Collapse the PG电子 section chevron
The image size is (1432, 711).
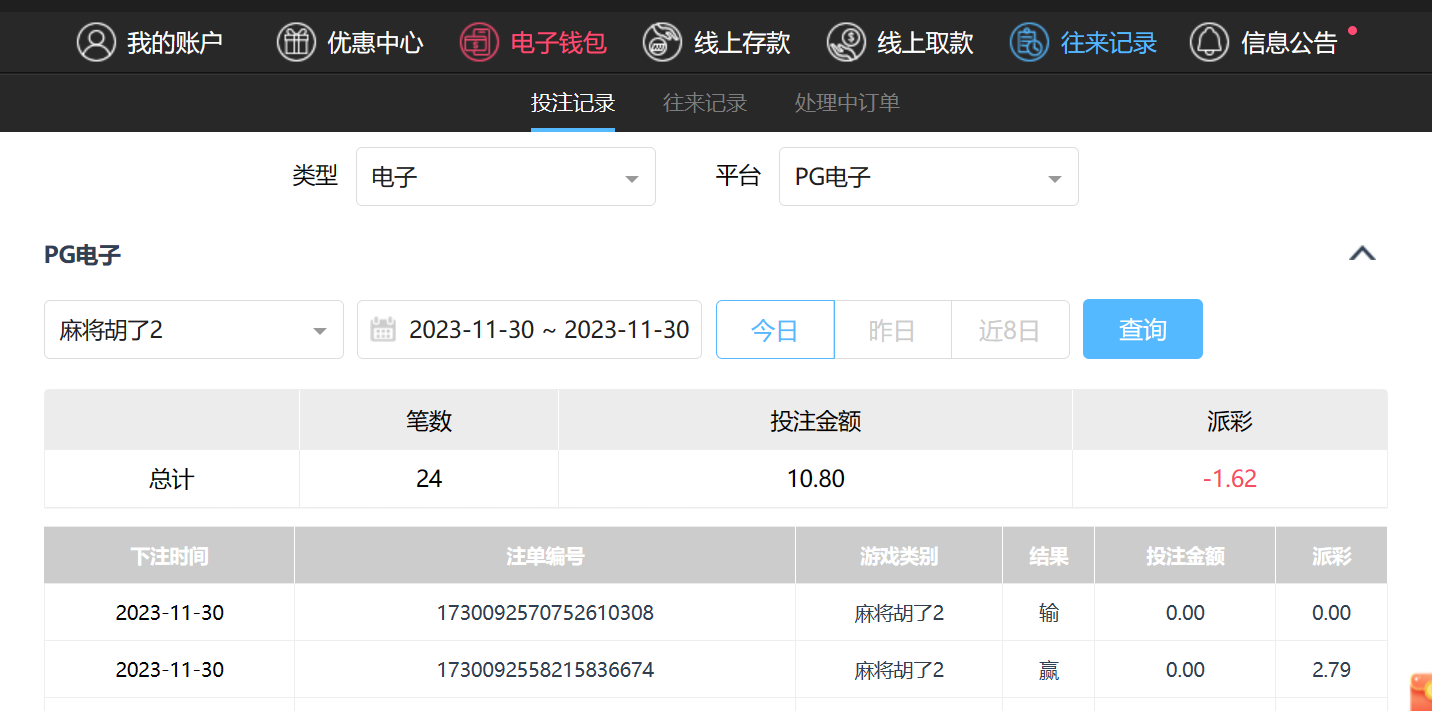(x=1362, y=254)
